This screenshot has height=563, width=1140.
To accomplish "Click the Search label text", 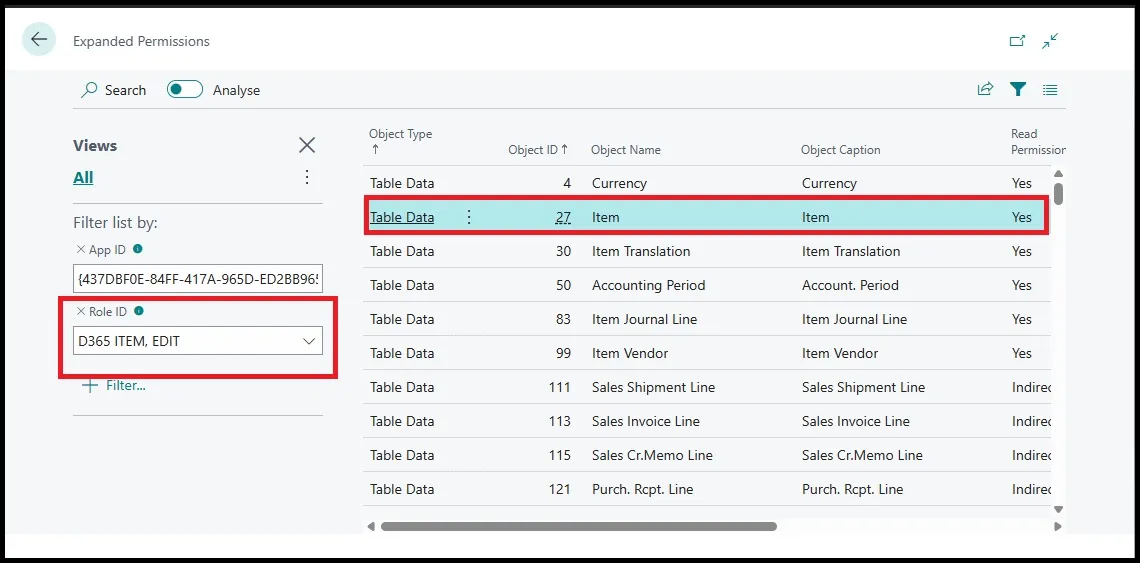I will coord(125,90).
